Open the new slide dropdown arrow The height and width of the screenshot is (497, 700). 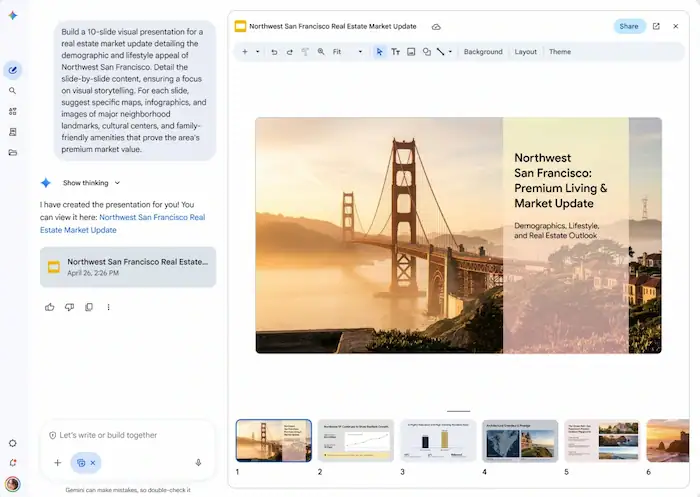point(258,52)
